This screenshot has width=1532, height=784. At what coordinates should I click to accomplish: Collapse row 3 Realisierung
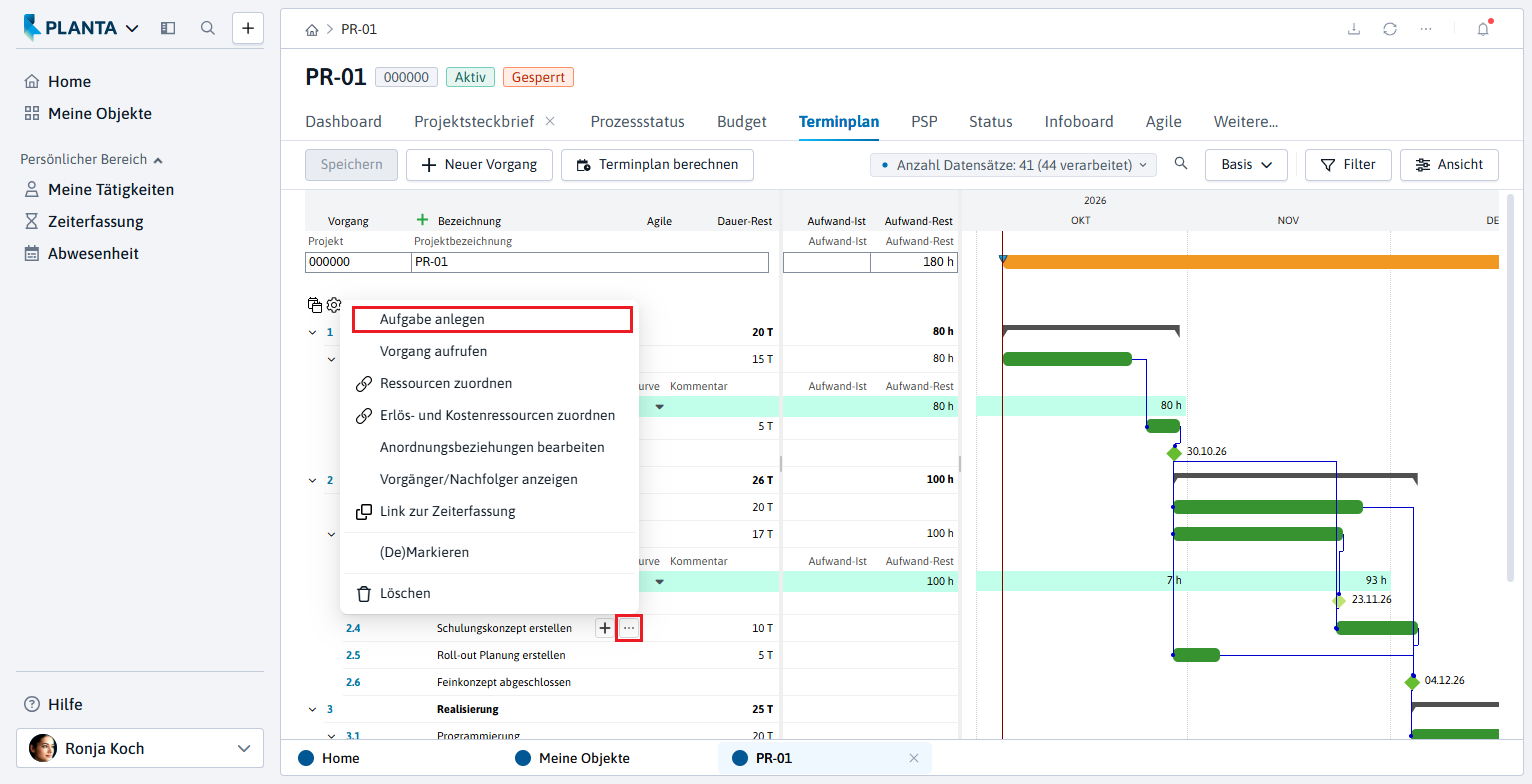tap(312, 709)
